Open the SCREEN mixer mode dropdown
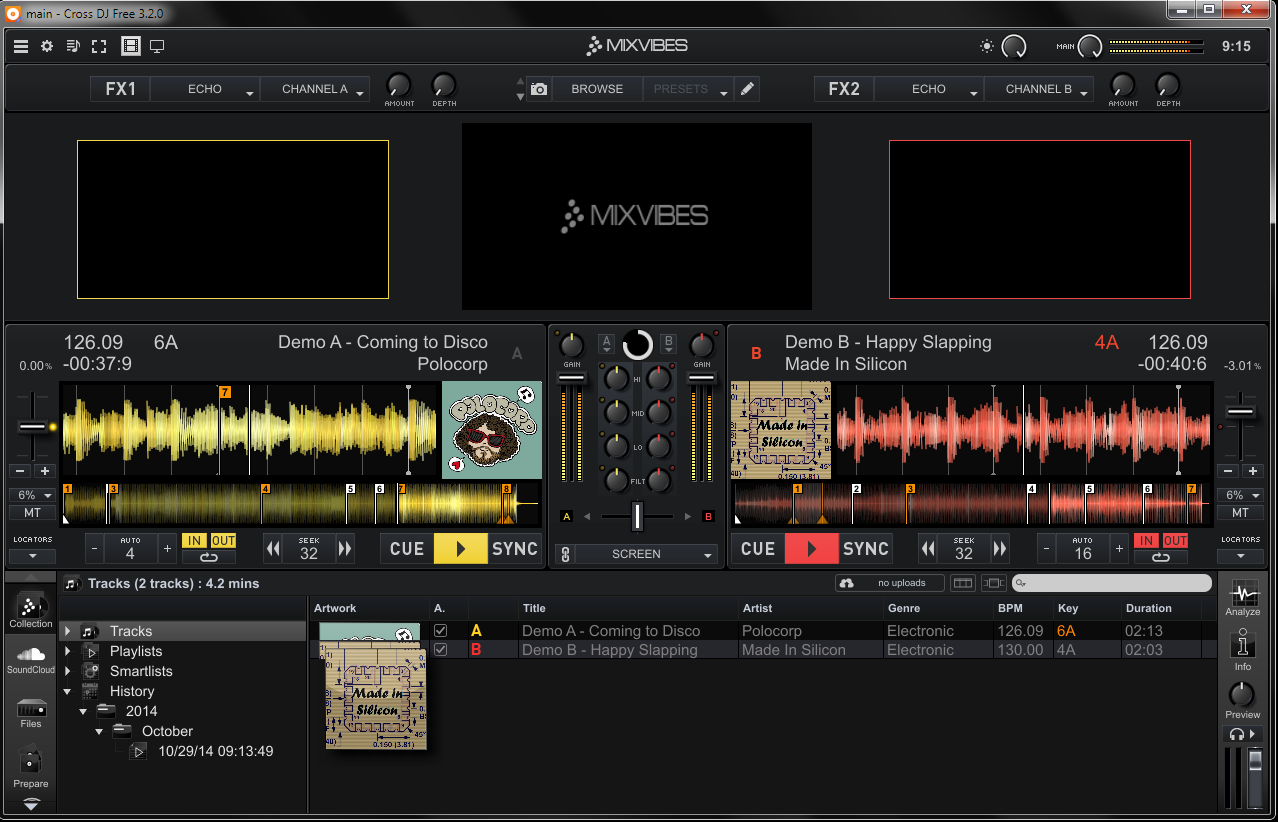Screen dimensions: 1278x822 tap(647, 554)
